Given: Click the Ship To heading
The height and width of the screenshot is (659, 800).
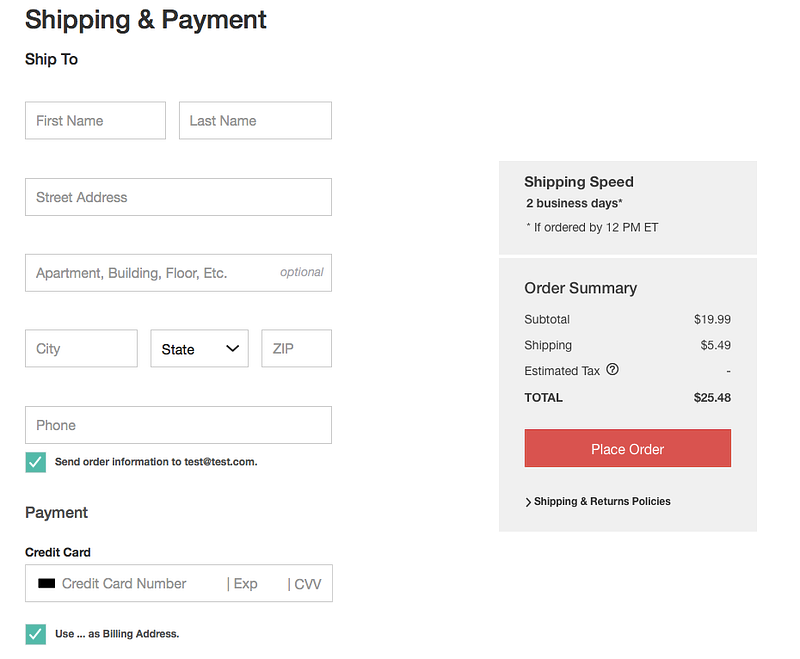Looking at the screenshot, I should (52, 59).
